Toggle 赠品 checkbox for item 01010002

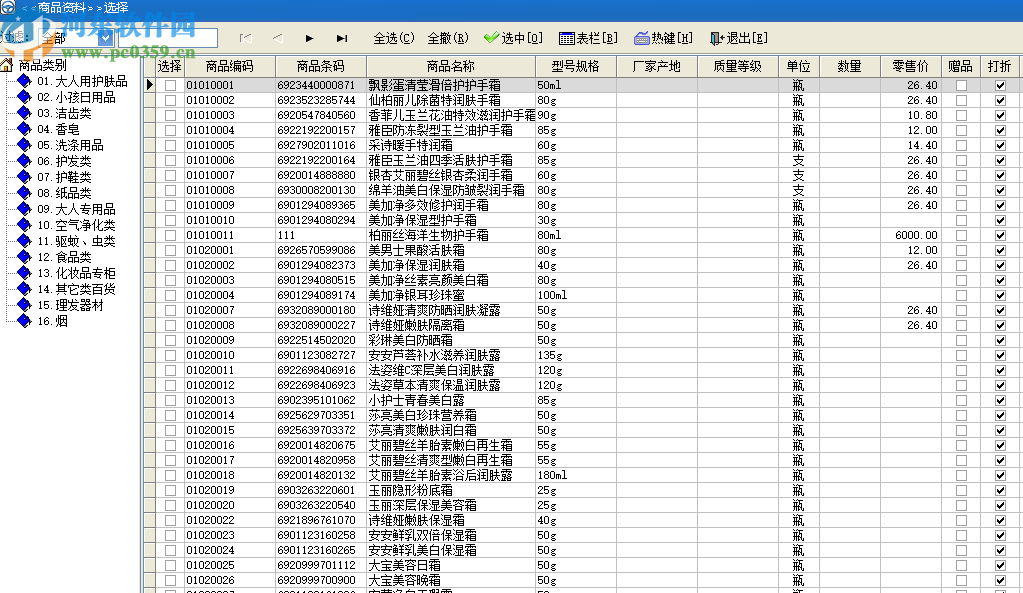(961, 100)
